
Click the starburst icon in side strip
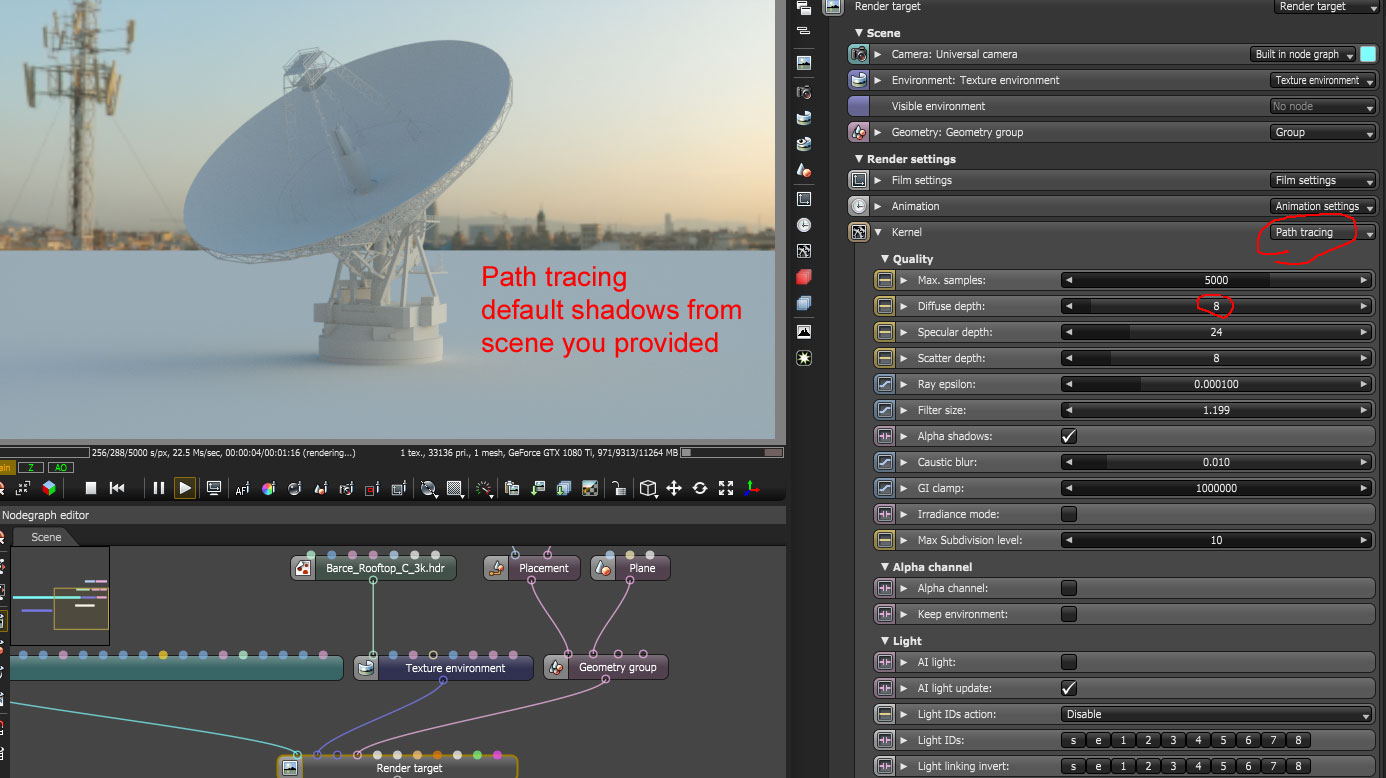(804, 357)
